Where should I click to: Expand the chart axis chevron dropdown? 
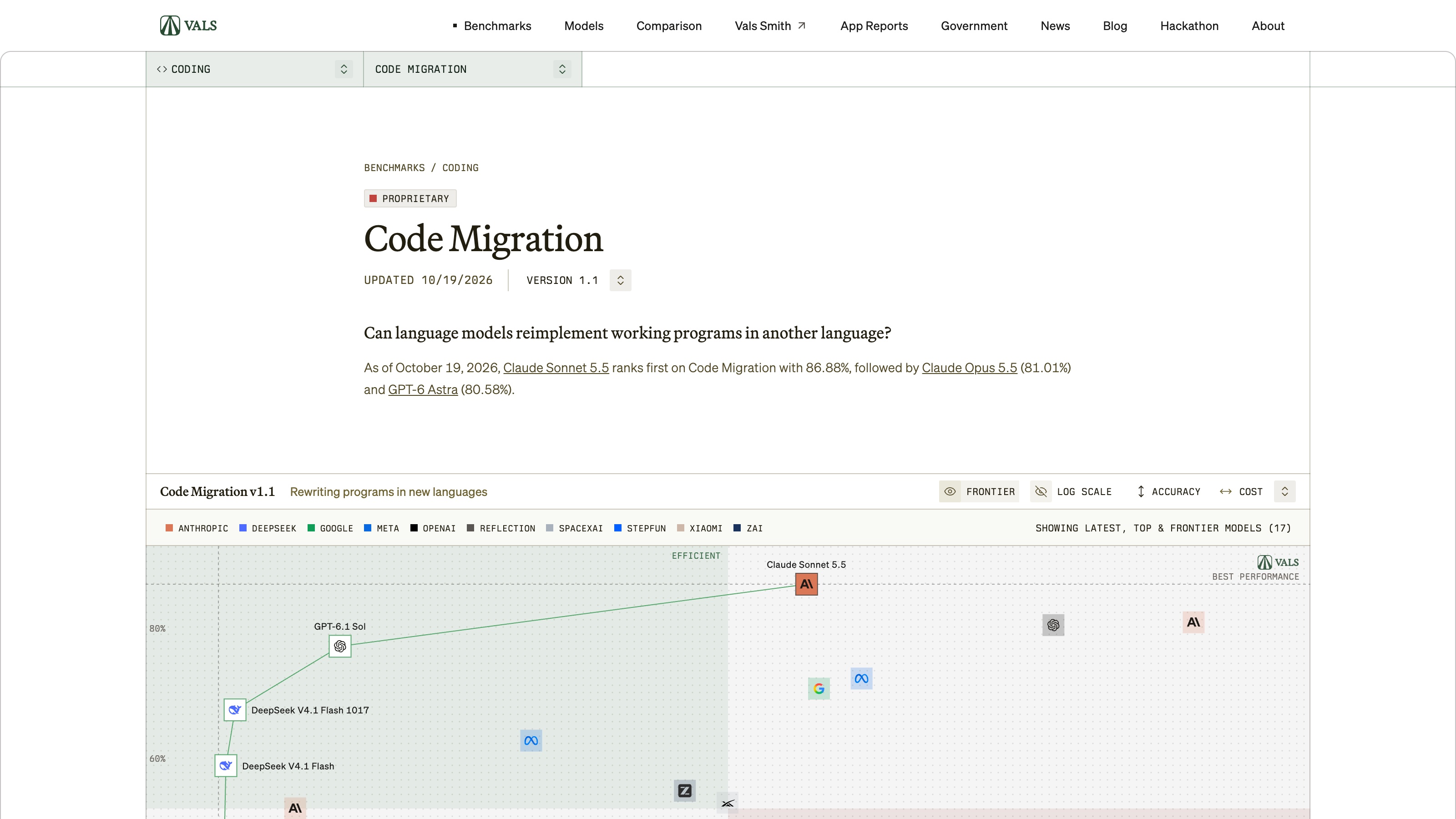(1285, 492)
